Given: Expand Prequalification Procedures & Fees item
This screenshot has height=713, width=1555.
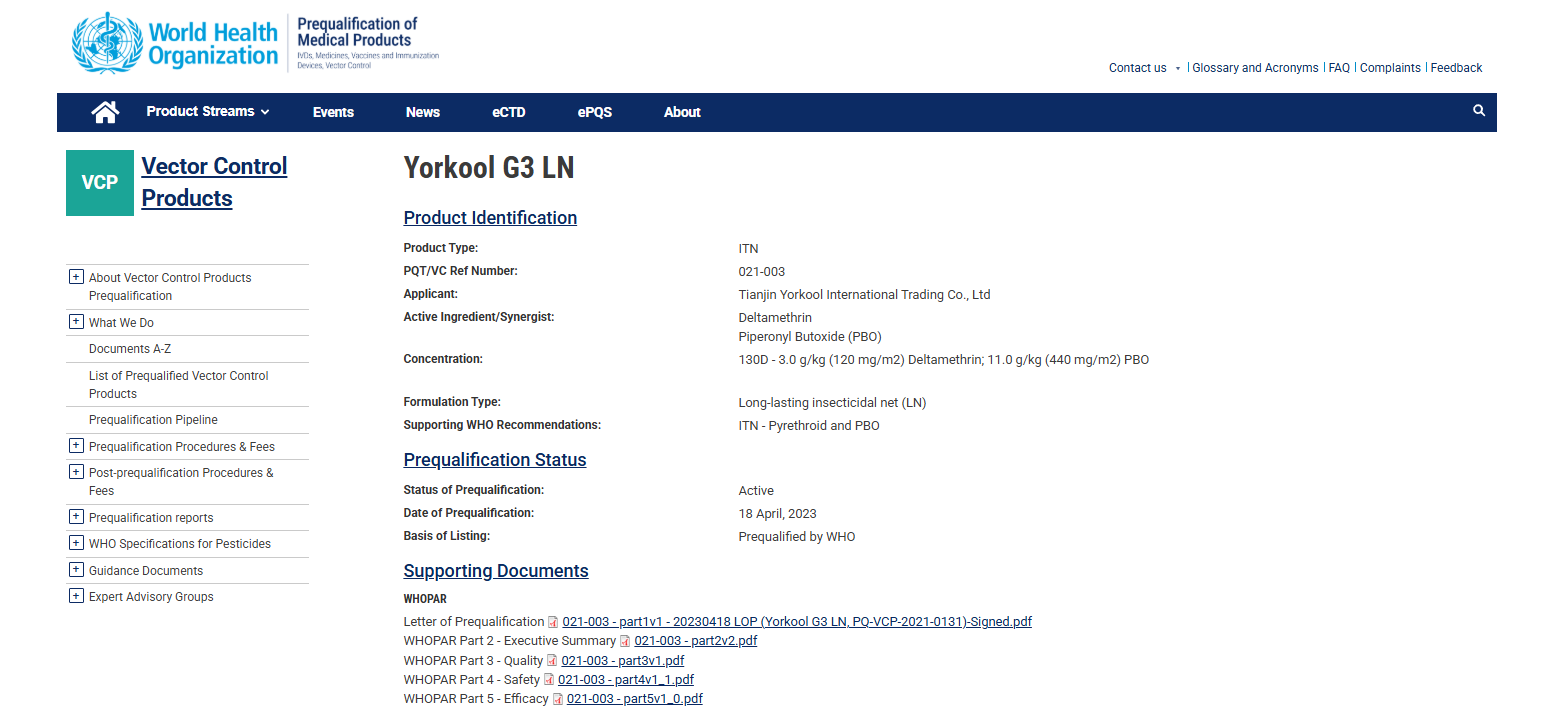Looking at the screenshot, I should pyautogui.click(x=76, y=446).
